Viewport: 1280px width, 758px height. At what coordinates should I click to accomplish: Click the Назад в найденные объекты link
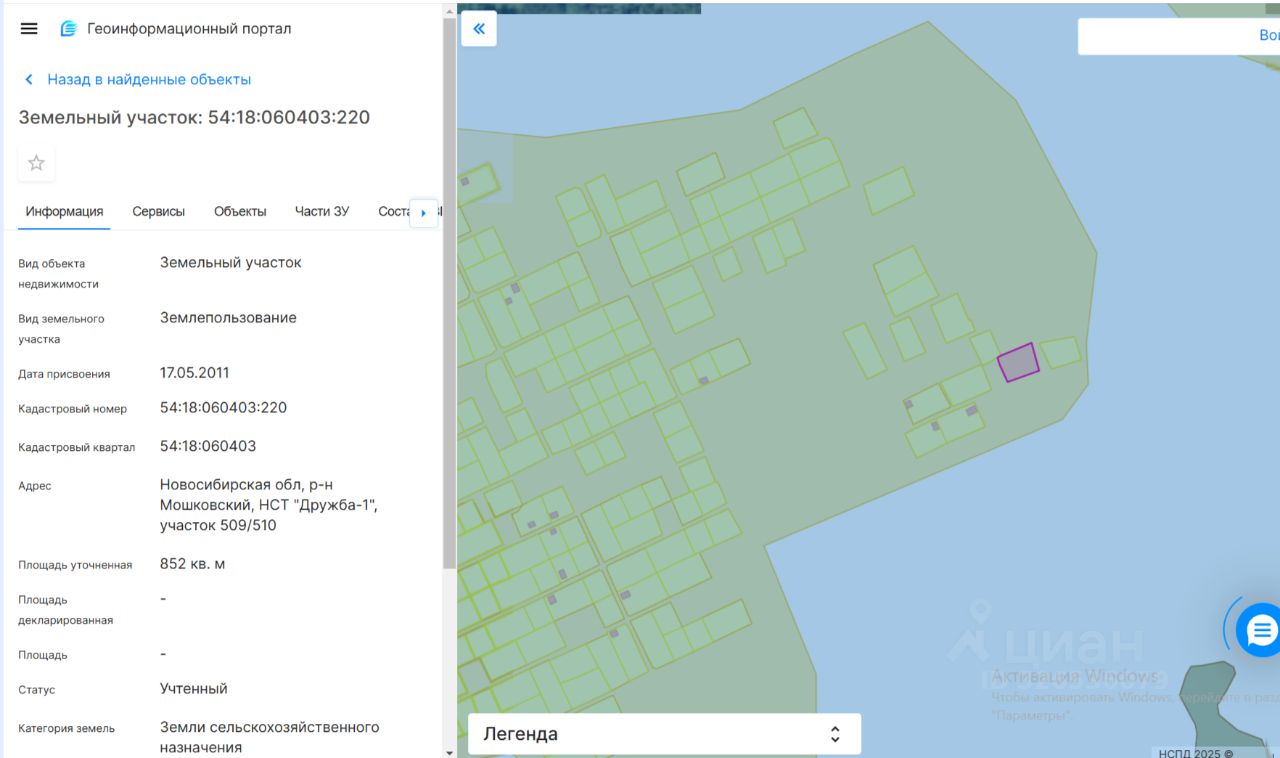(149, 80)
